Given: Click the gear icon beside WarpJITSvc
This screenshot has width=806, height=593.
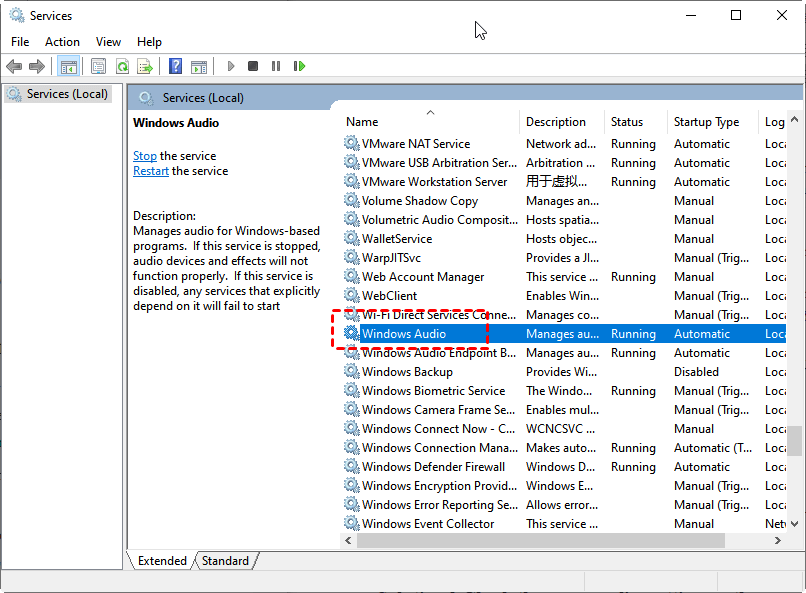Looking at the screenshot, I should coord(352,257).
